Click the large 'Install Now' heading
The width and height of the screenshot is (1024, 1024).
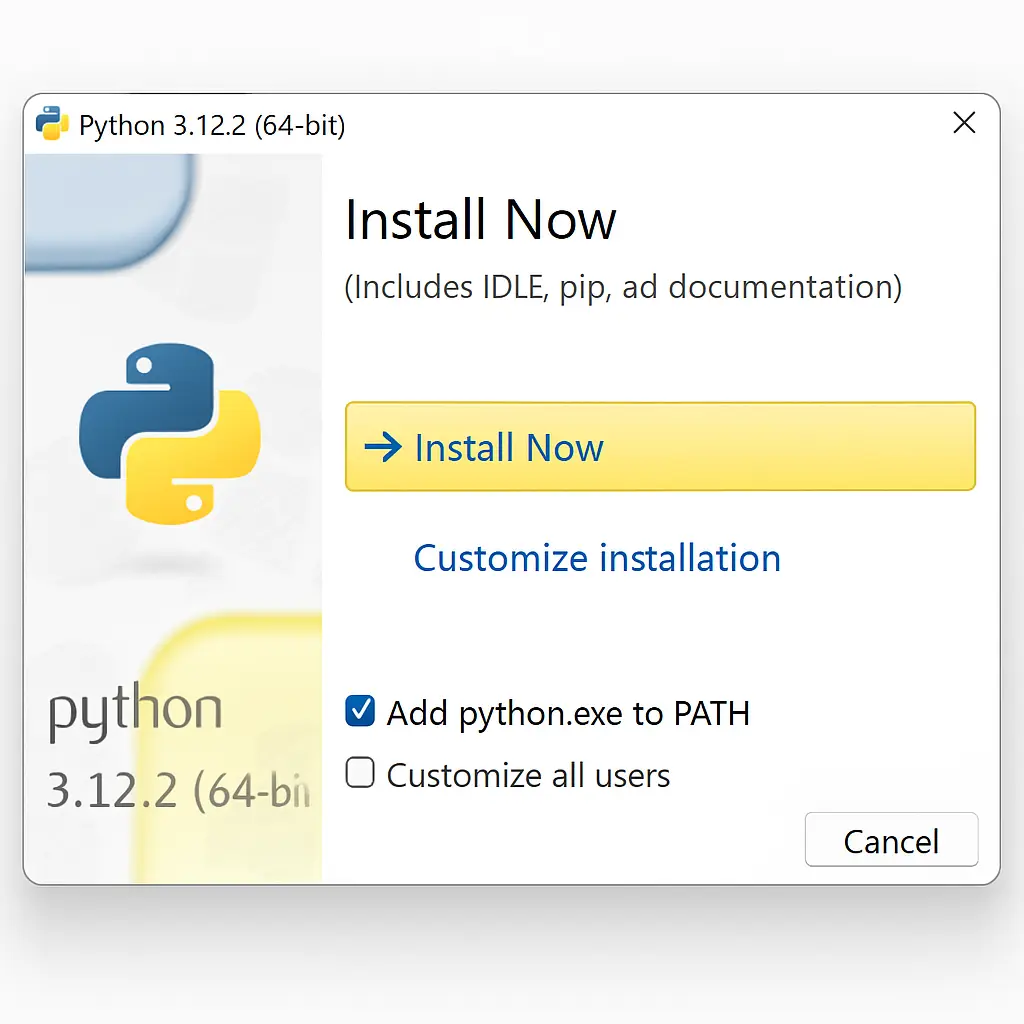click(x=480, y=220)
